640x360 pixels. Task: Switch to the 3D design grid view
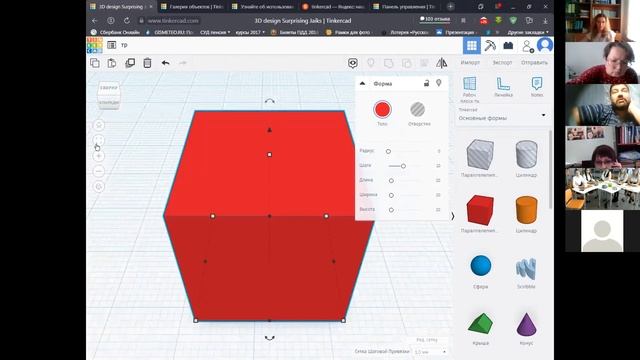[x=471, y=45]
